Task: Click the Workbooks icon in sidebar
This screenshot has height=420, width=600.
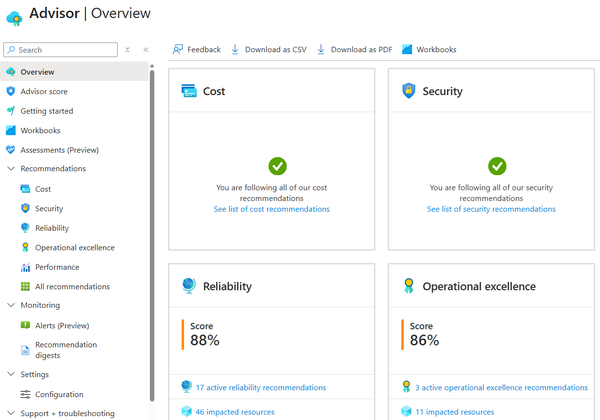Action: click(11, 130)
